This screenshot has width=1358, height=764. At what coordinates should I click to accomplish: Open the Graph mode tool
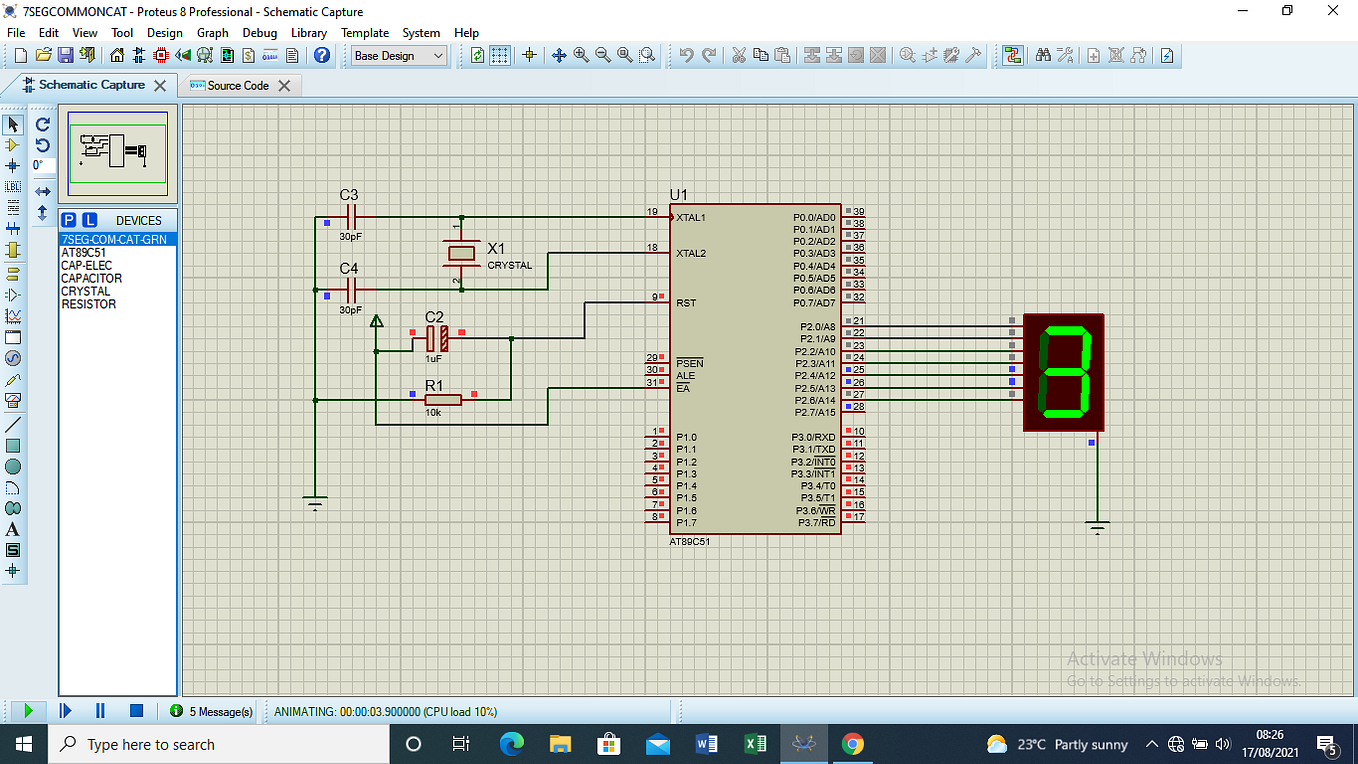pos(13,315)
